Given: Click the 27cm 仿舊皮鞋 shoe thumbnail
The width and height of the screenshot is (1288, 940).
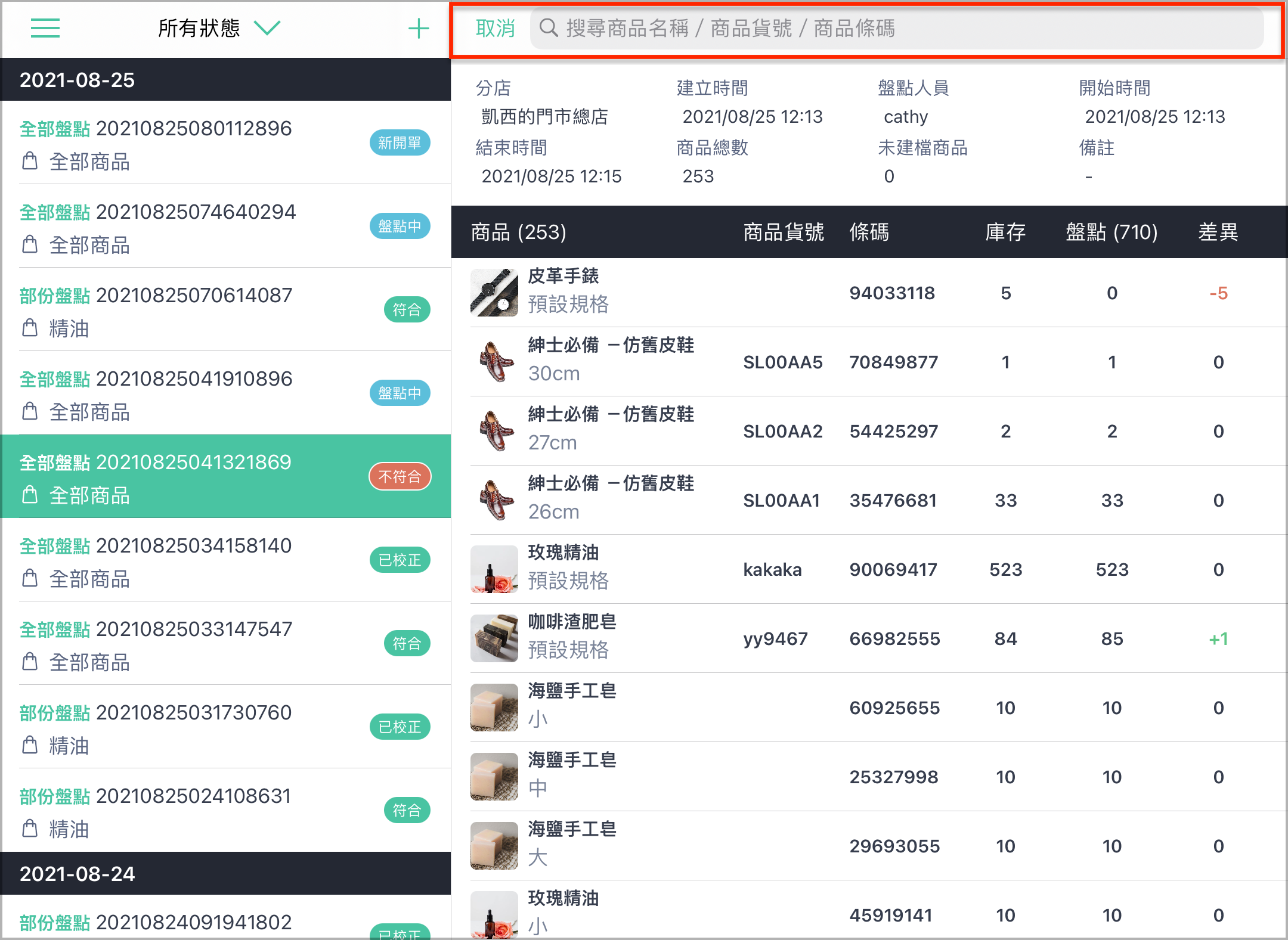Looking at the screenshot, I should click(x=494, y=431).
